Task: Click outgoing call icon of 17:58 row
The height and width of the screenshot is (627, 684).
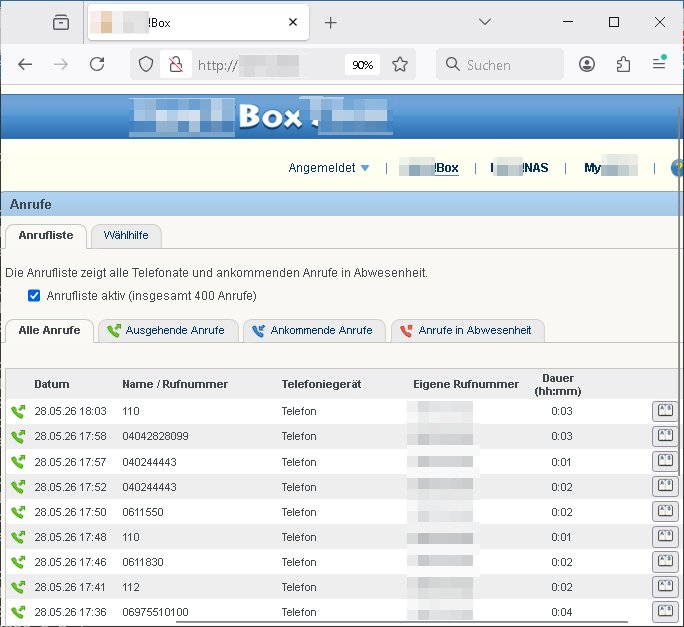Action: [18, 436]
